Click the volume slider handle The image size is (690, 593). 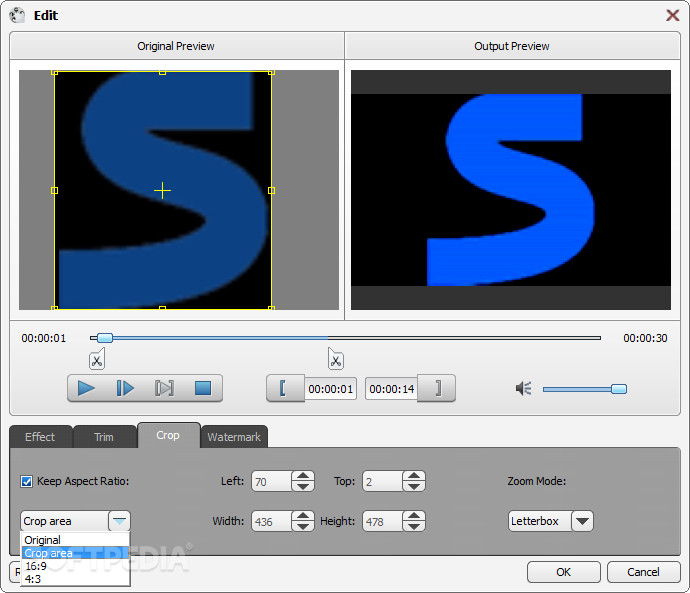(x=619, y=389)
